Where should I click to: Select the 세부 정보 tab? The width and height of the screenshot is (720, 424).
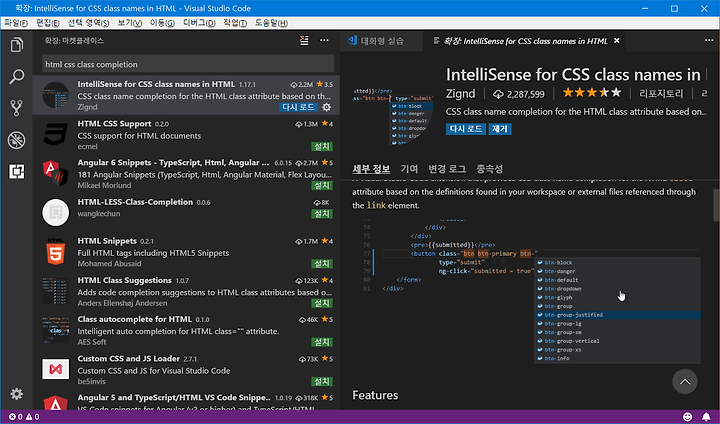(371, 169)
